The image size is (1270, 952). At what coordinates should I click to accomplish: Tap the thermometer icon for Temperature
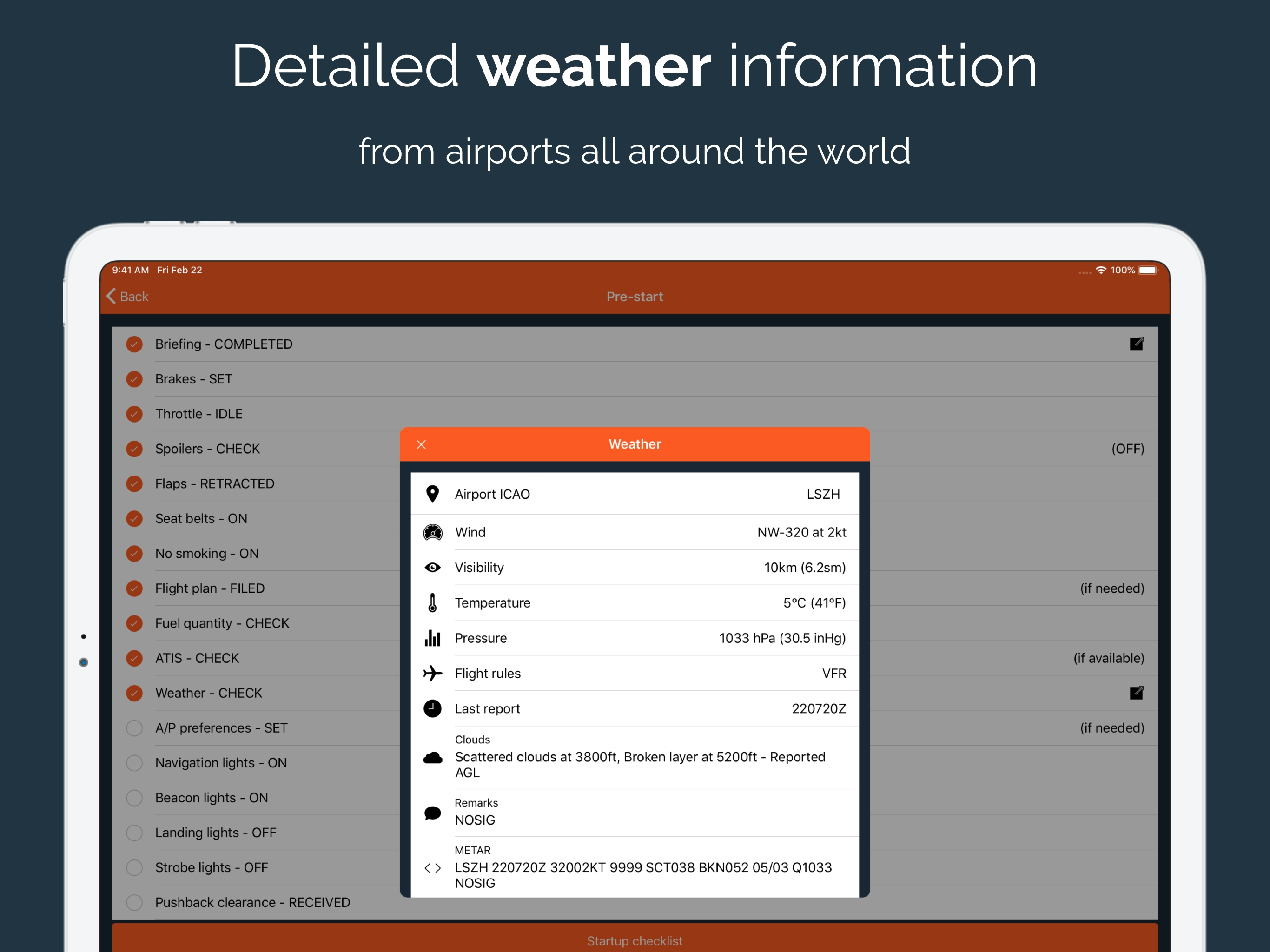click(432, 602)
